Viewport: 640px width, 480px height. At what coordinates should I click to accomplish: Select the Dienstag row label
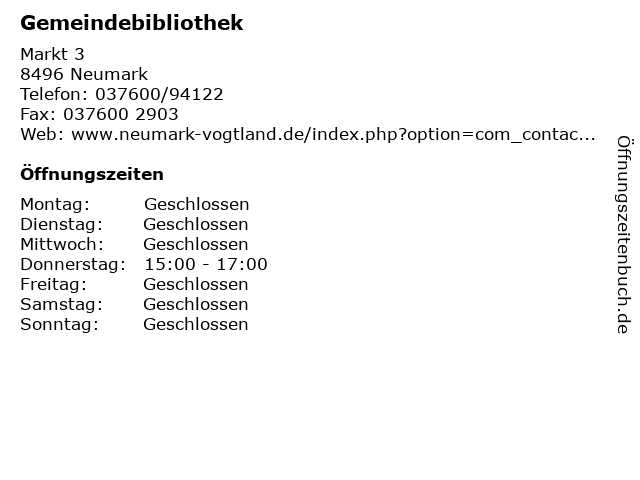coord(61,225)
